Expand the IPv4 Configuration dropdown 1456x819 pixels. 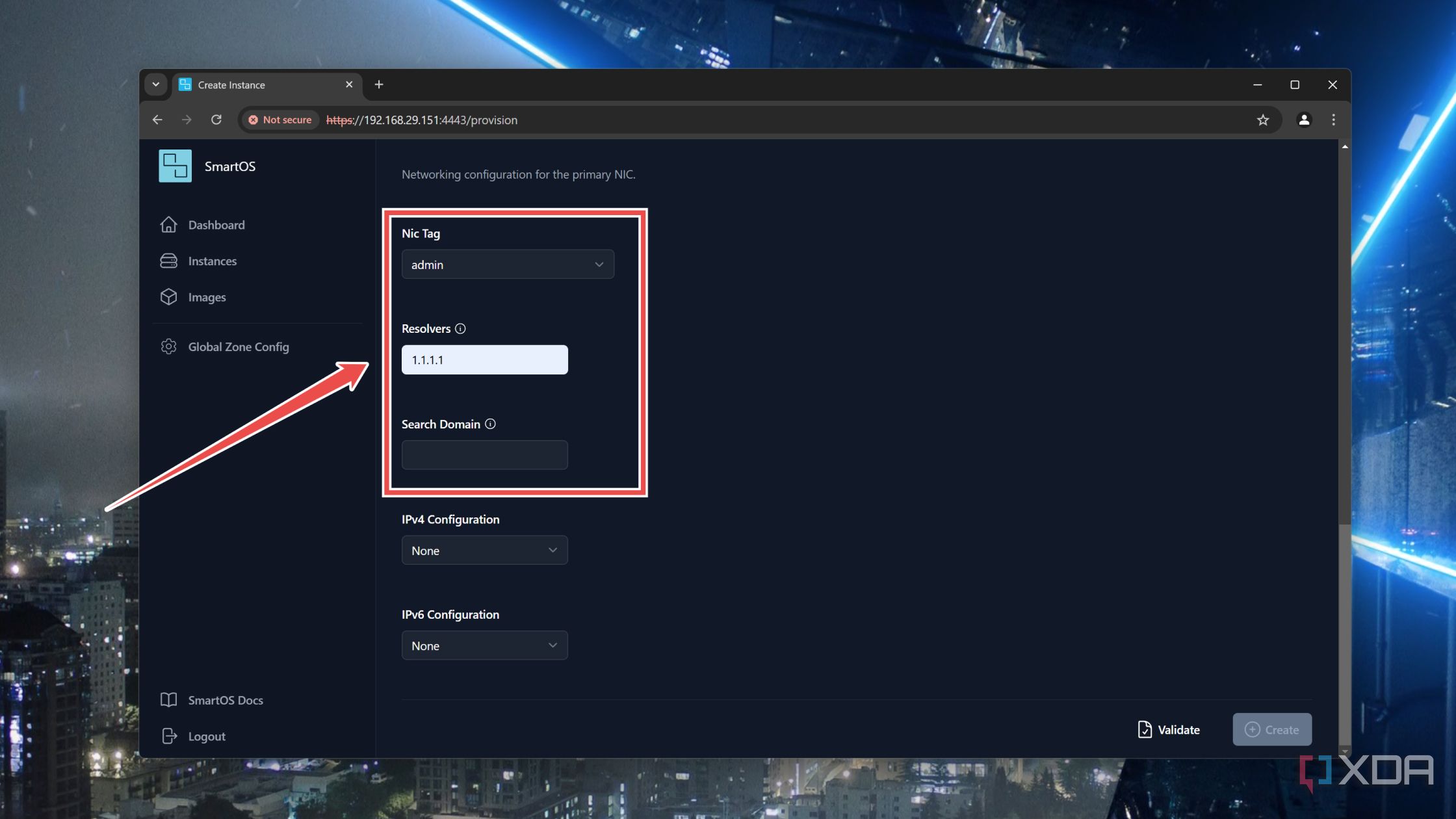[484, 550]
